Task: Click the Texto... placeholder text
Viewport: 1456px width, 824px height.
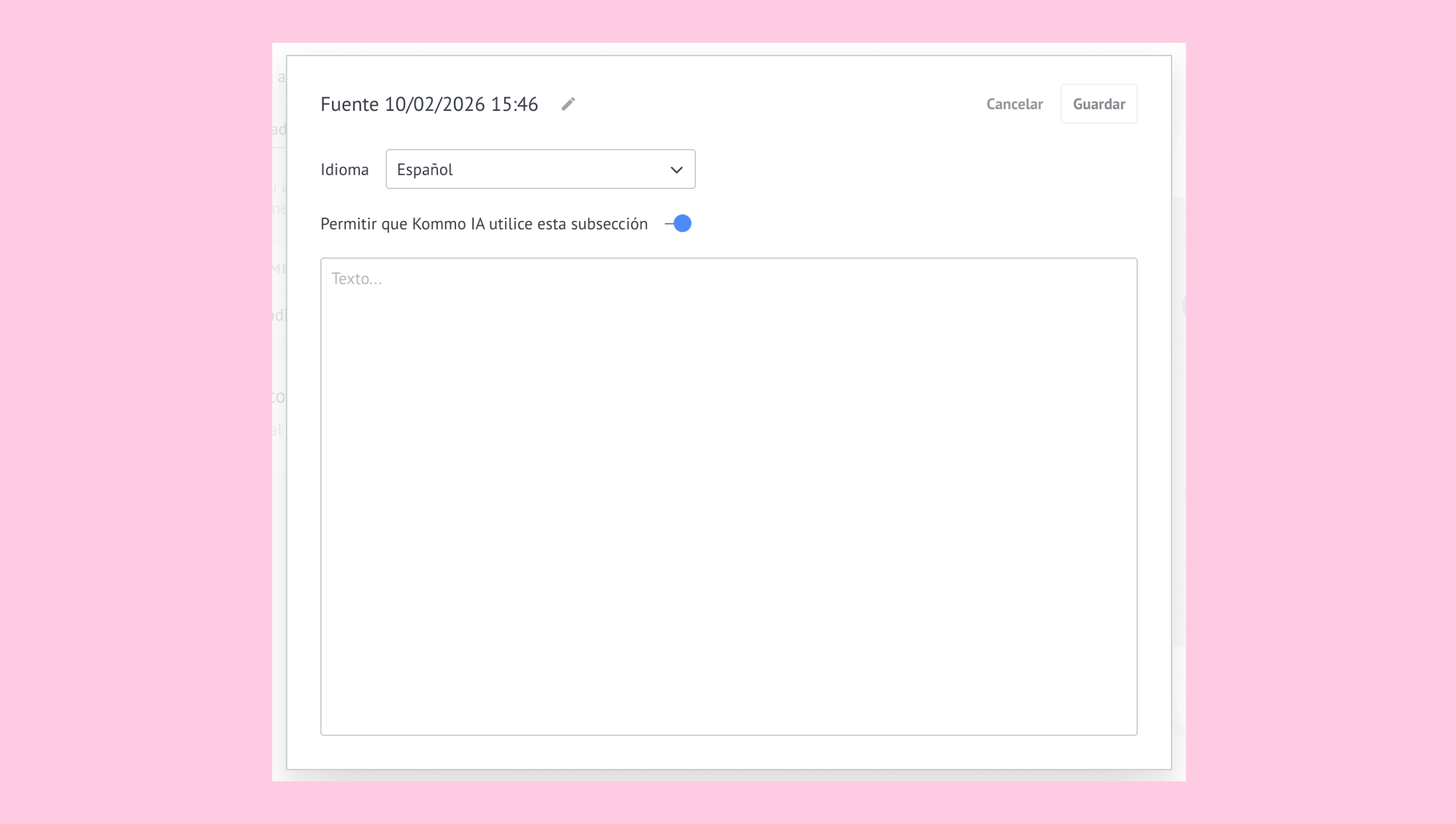Action: coord(357,278)
